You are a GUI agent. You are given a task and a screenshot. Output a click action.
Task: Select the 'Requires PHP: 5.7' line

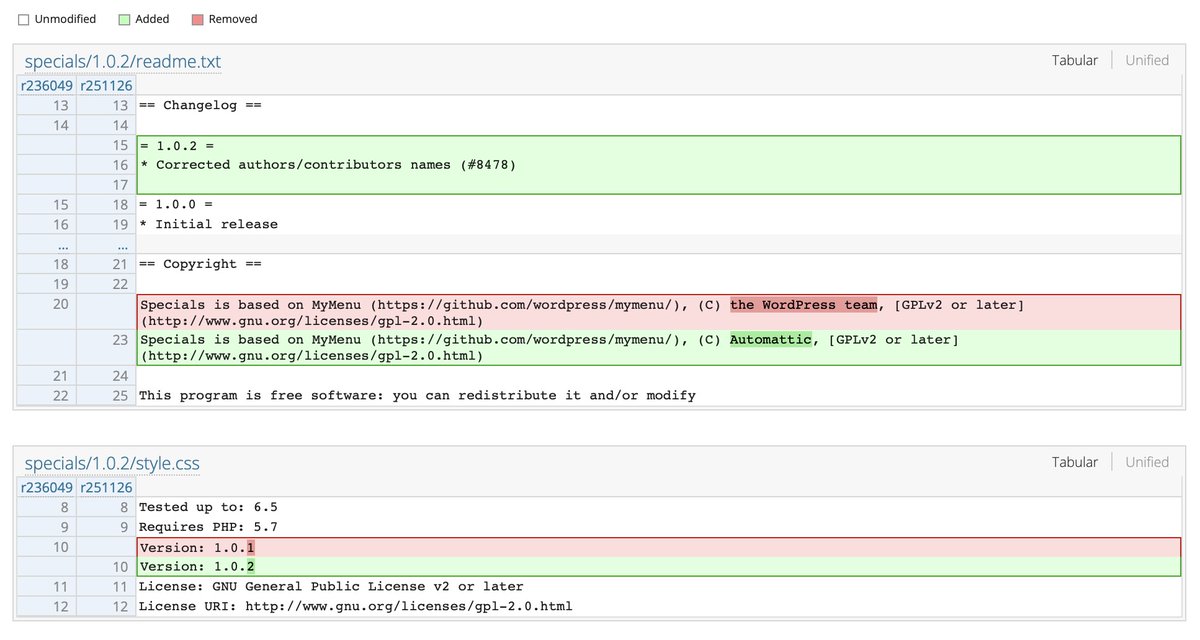(x=658, y=527)
